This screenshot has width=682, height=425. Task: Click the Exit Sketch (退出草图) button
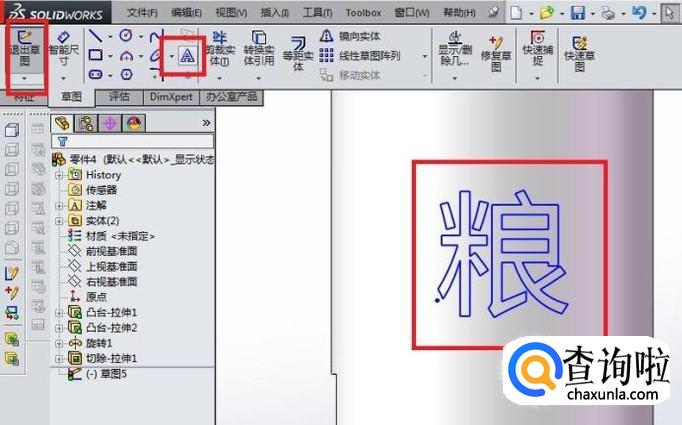click(x=24, y=49)
